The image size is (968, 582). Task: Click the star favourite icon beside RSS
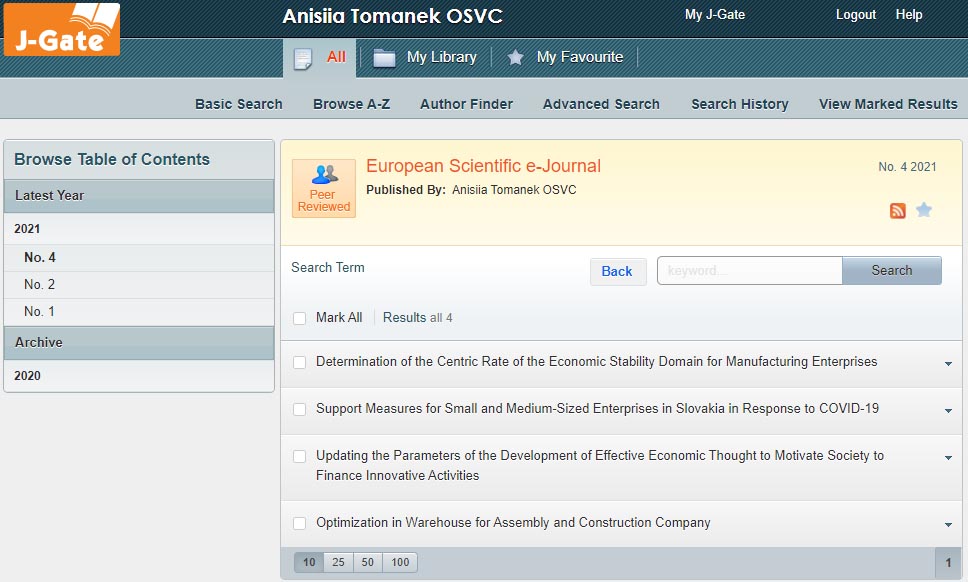[x=924, y=210]
